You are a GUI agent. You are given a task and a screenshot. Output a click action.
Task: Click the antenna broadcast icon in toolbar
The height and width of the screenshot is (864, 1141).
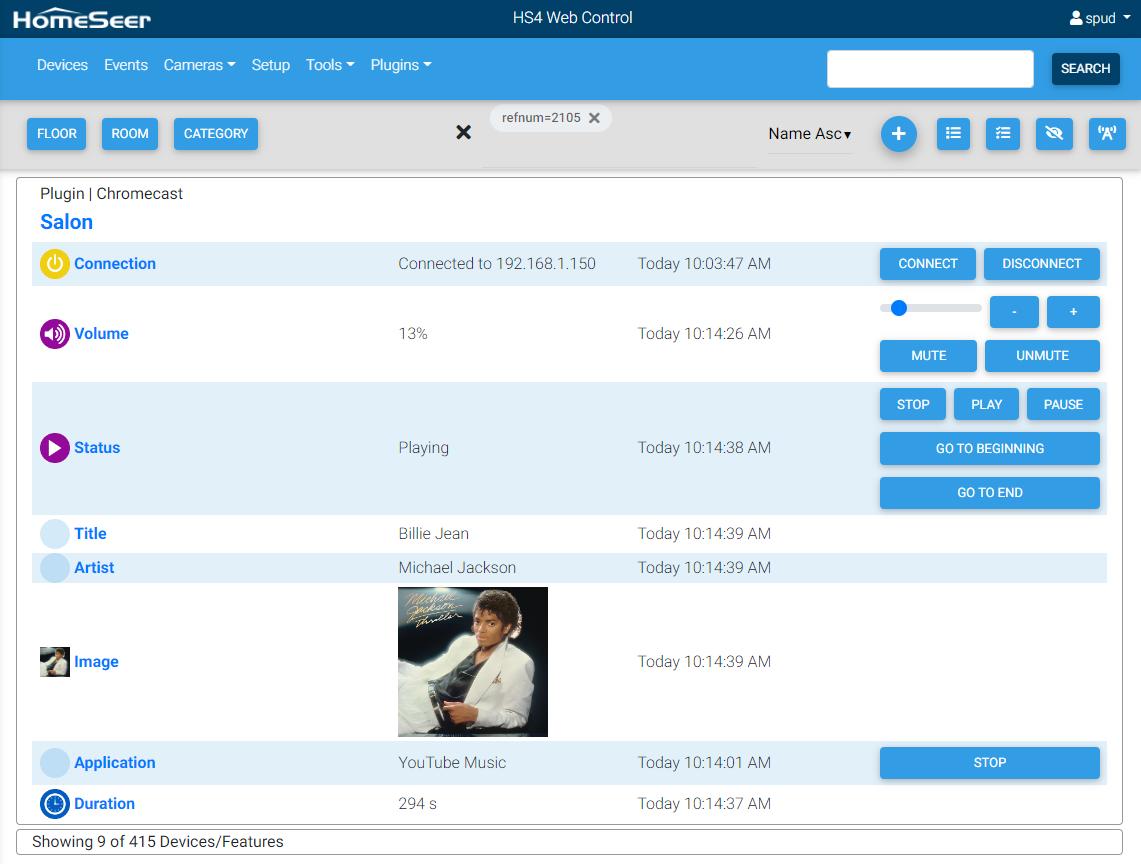[1106, 134]
